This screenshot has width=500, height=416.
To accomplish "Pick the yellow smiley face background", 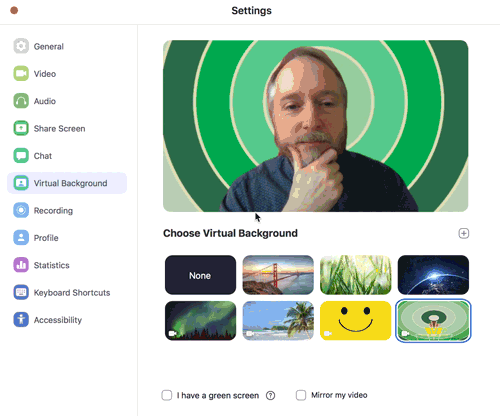I will tap(356, 321).
